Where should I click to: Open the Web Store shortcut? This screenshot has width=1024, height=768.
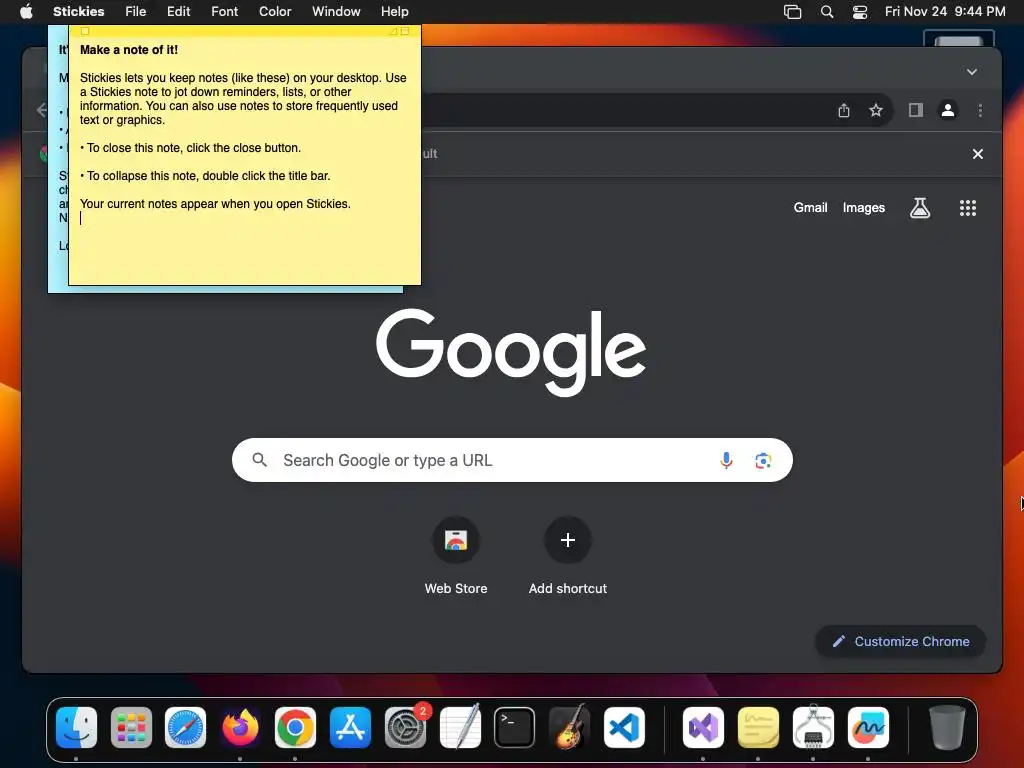click(x=456, y=556)
